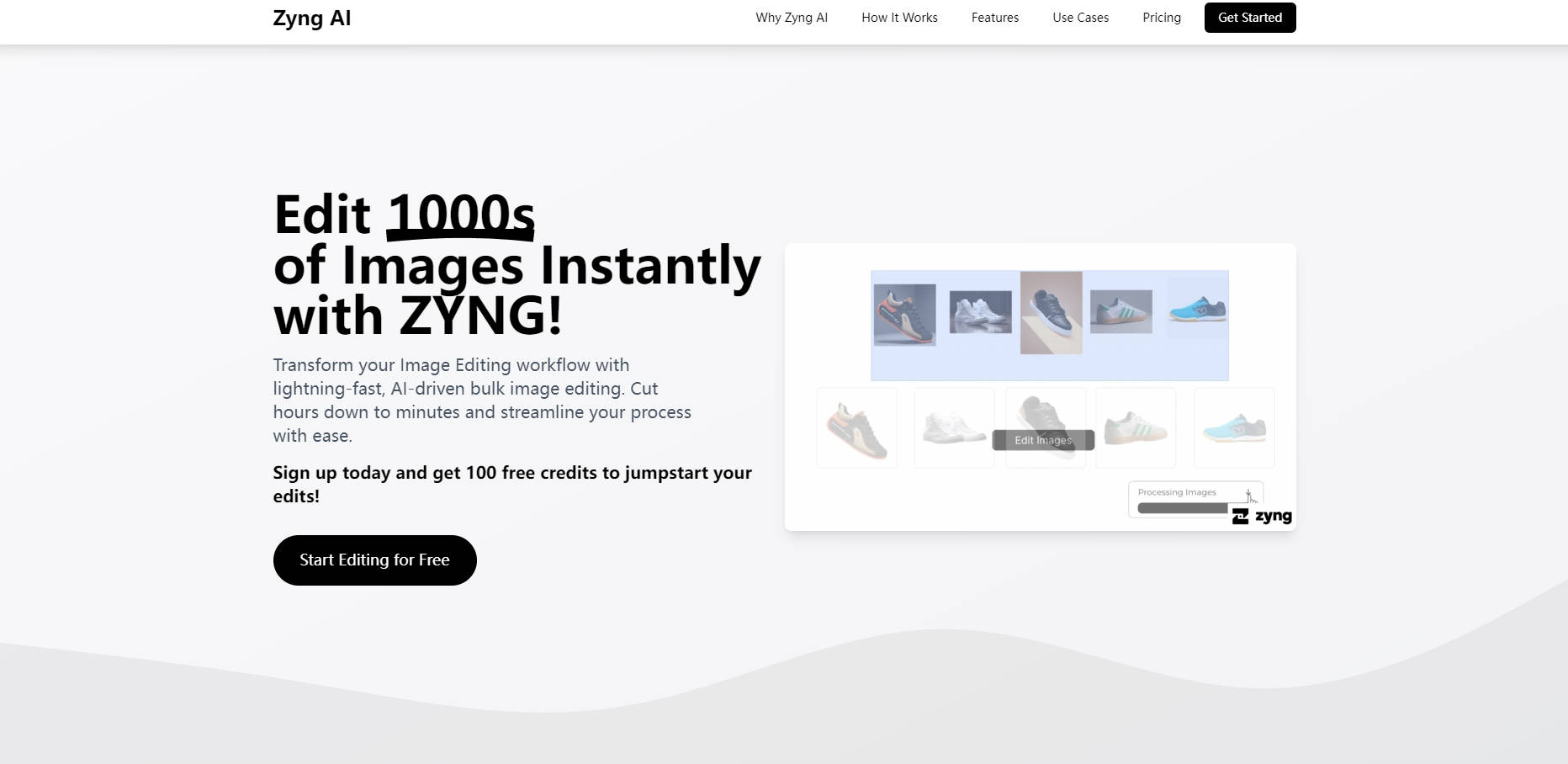Pick the green-striped sneaker source photo
Screen dimensions: 1568x764
1120,311
